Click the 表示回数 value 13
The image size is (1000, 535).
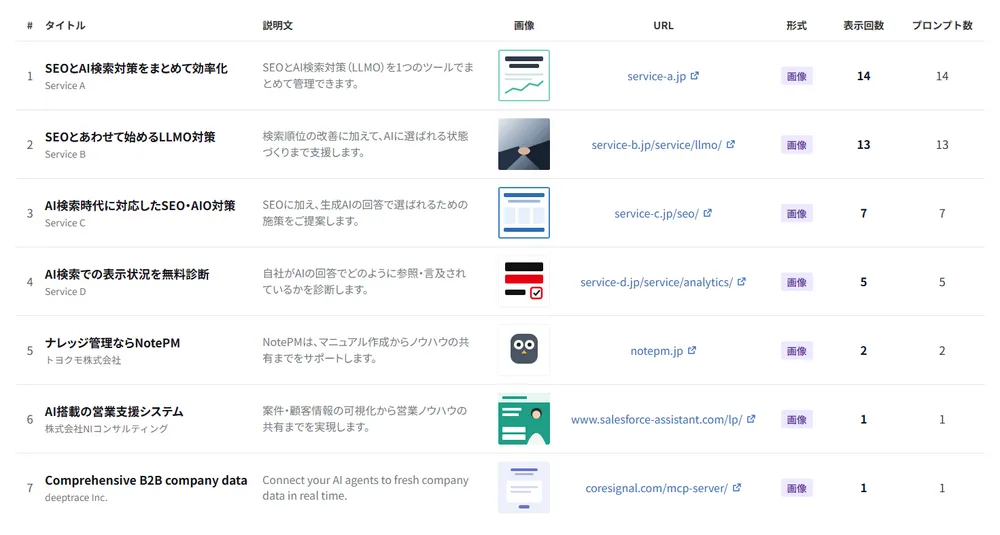click(x=864, y=145)
